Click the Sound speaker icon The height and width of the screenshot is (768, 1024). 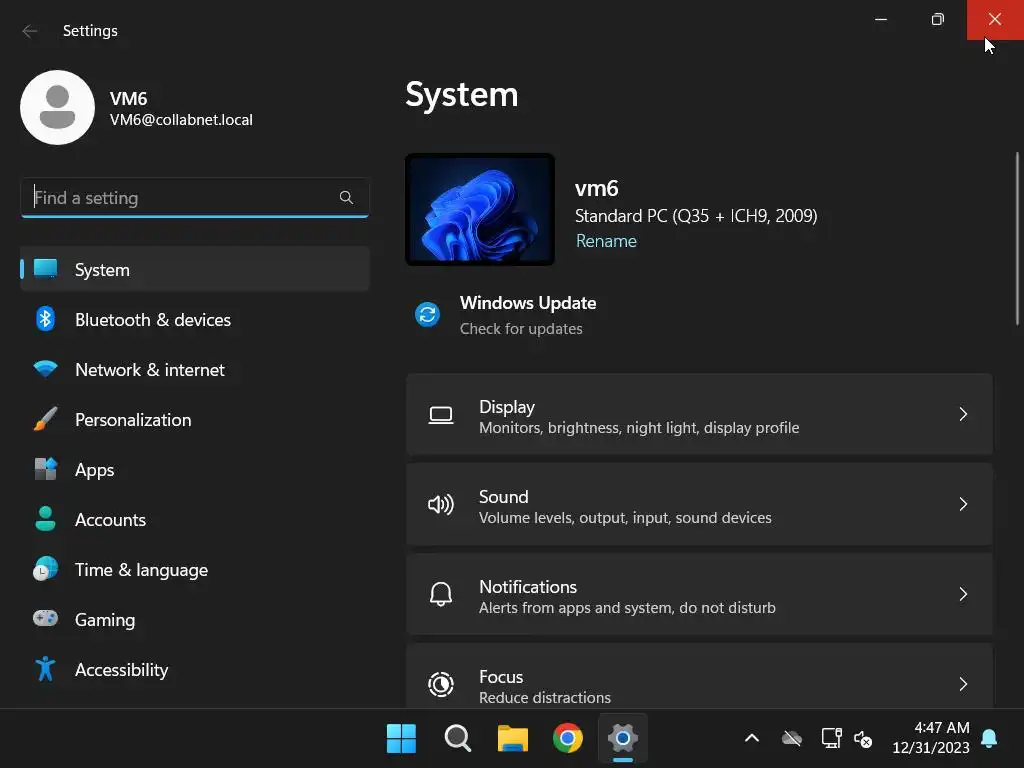[x=441, y=504]
